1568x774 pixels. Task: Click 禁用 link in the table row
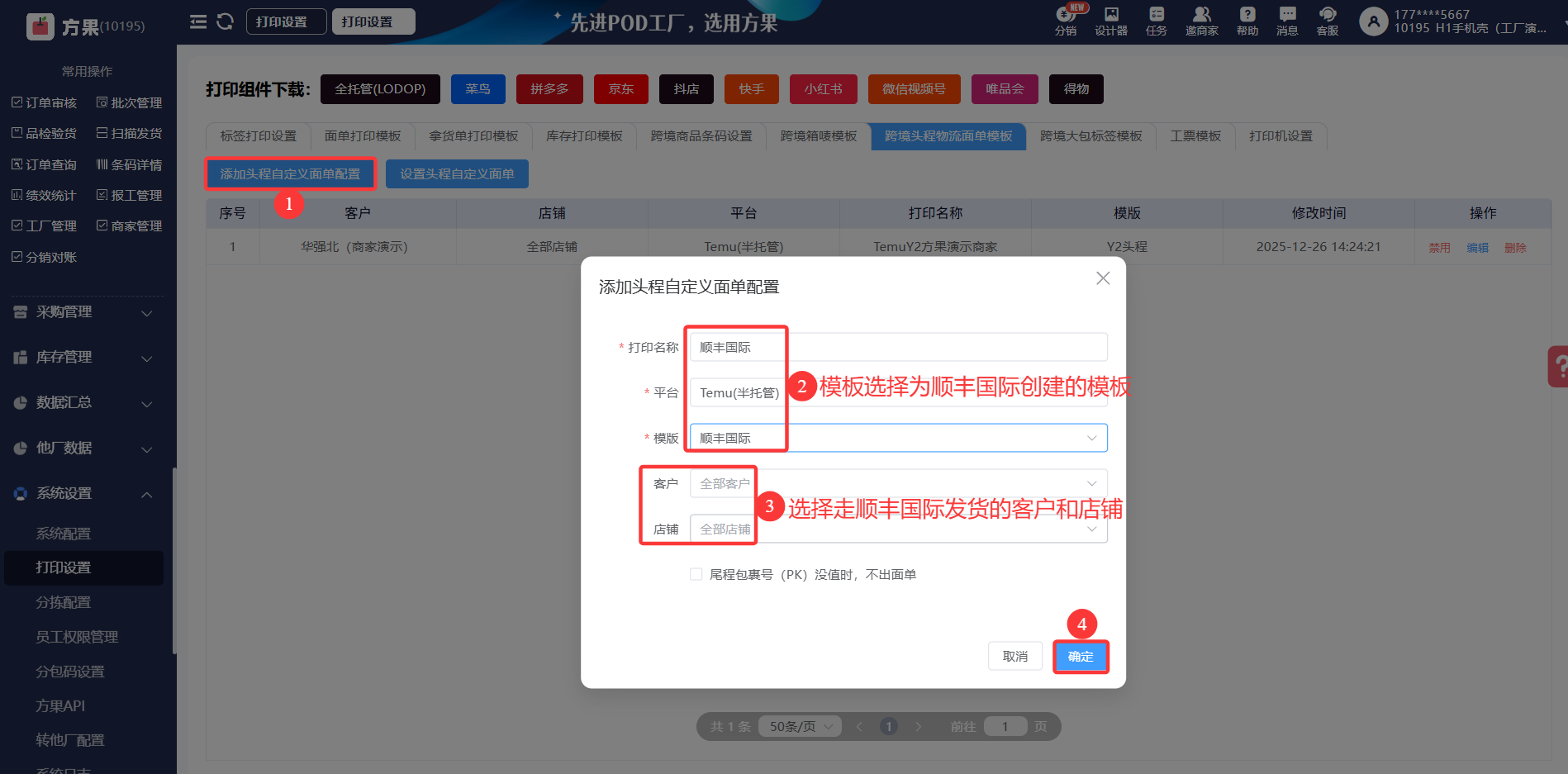click(x=1440, y=248)
